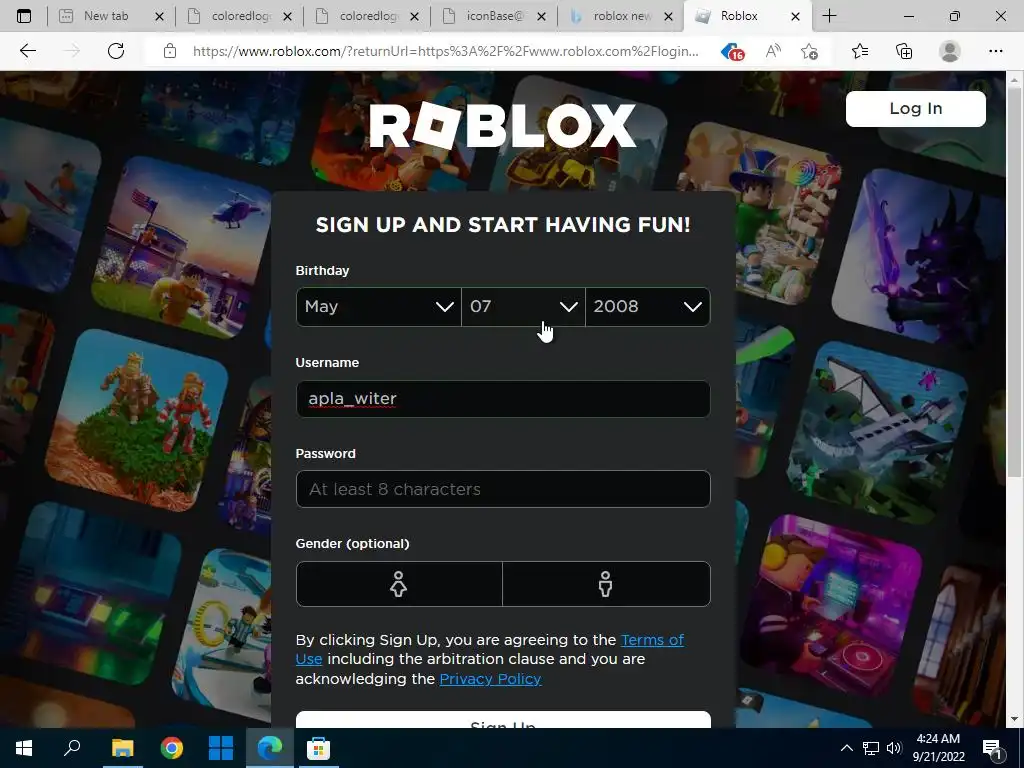Switch to the New tab browser tab

106,16
